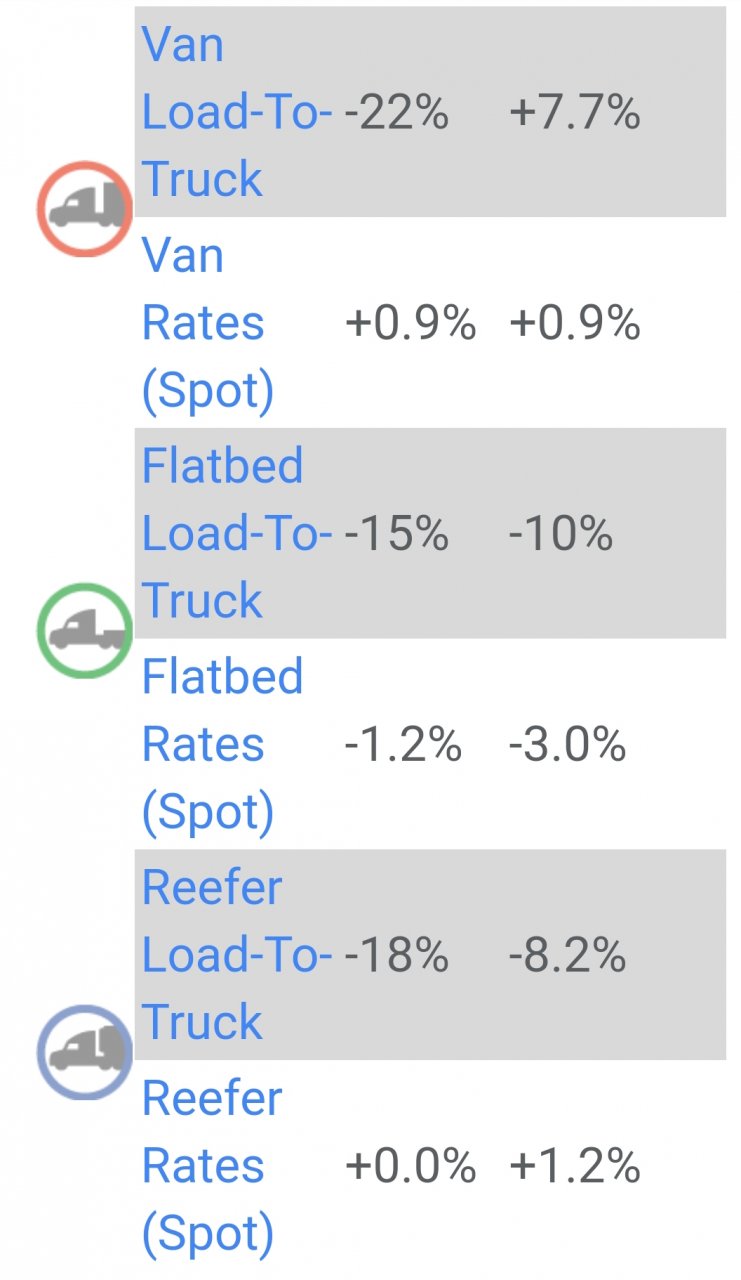Select the -15% Flatbed Load-To-Truck value
The width and height of the screenshot is (741, 1280).
[x=396, y=534]
